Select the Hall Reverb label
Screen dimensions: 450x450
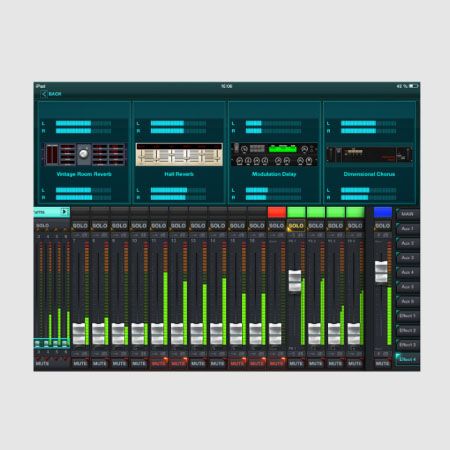(179, 174)
